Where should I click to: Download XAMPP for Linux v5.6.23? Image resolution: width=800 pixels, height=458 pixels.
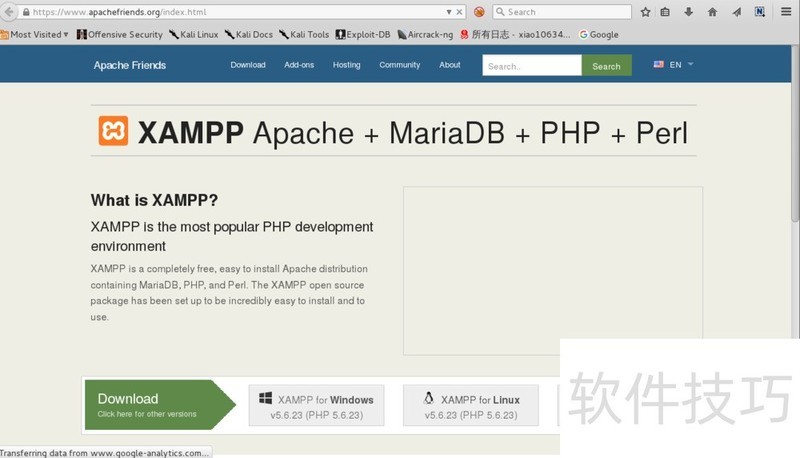pyautogui.click(x=470, y=405)
